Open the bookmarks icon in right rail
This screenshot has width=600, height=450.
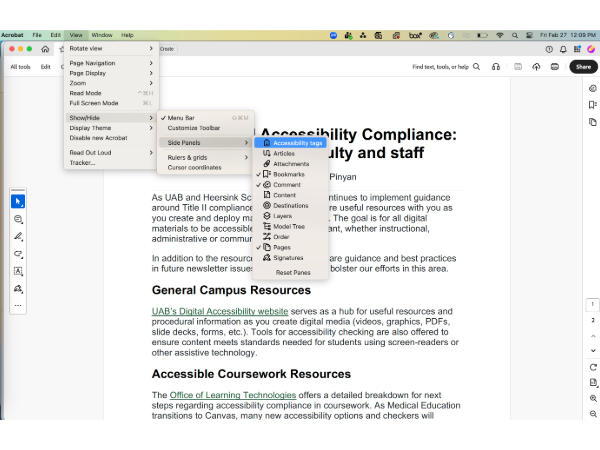pos(593,105)
